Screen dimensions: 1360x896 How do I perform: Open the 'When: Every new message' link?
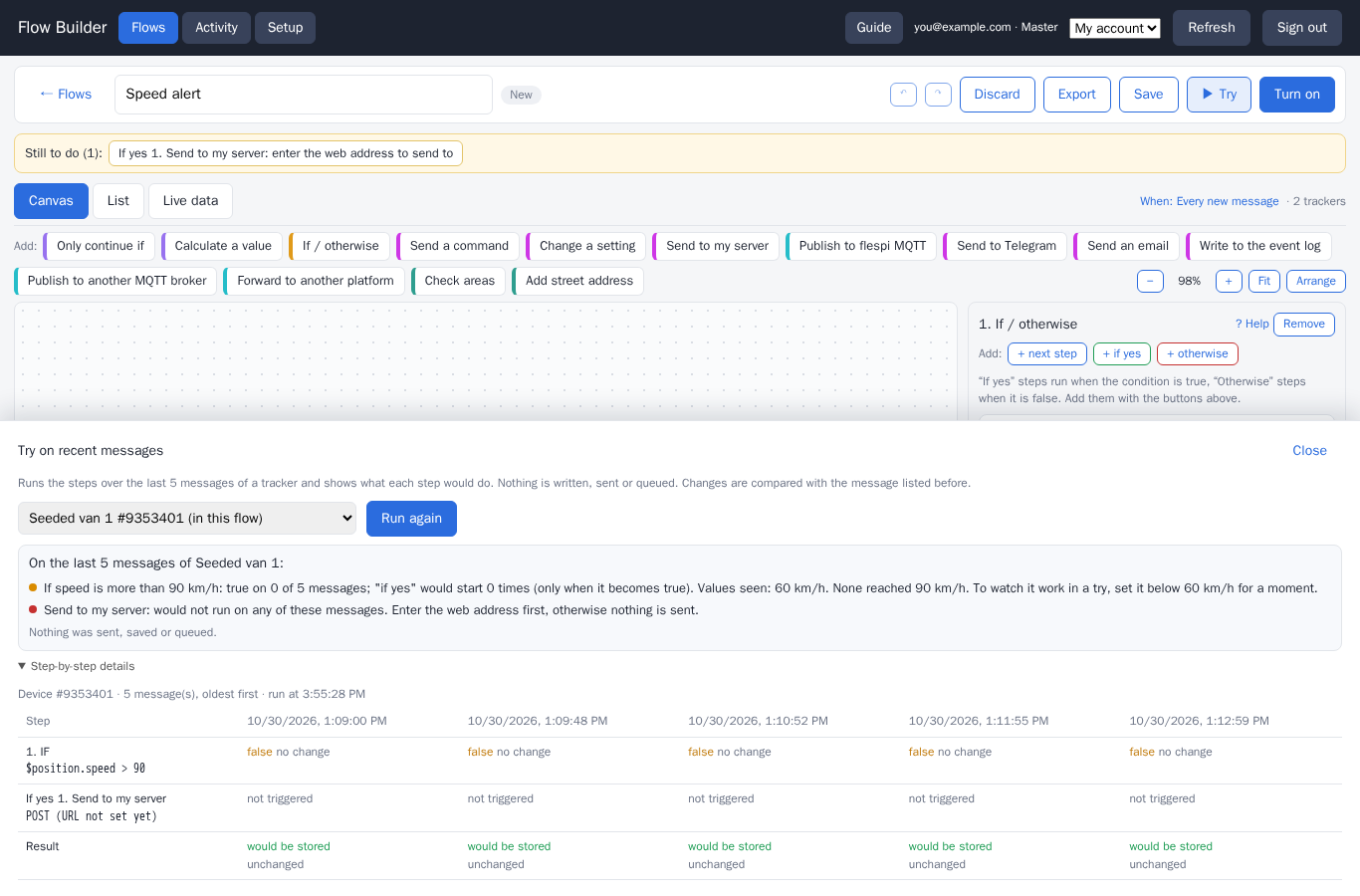coord(1210,201)
